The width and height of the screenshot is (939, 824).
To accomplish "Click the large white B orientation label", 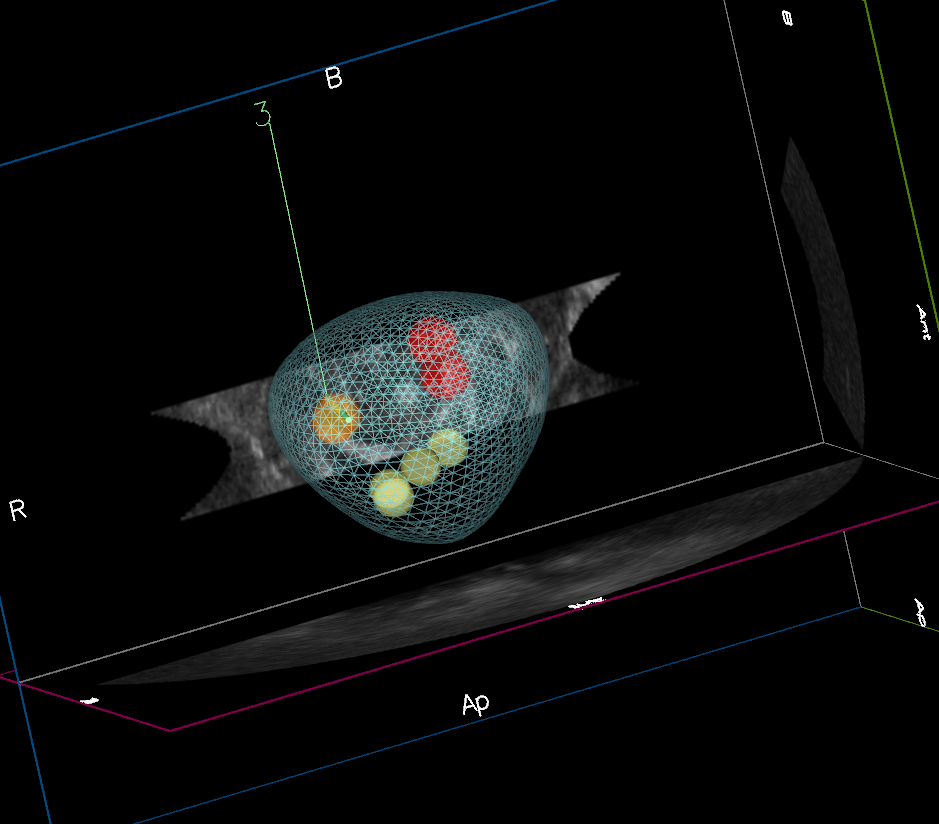I will click(x=334, y=79).
